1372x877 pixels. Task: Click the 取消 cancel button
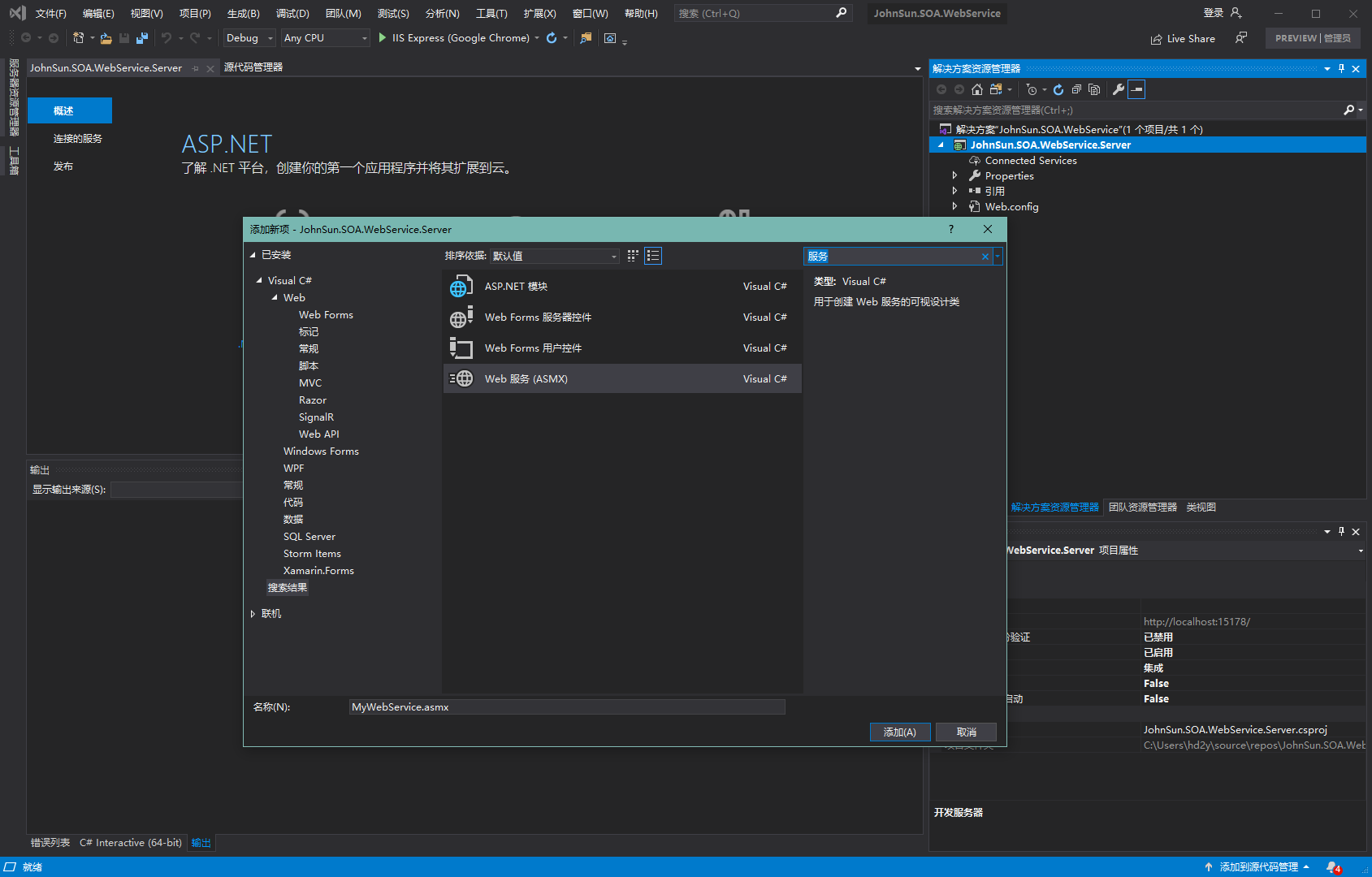pyautogui.click(x=967, y=732)
